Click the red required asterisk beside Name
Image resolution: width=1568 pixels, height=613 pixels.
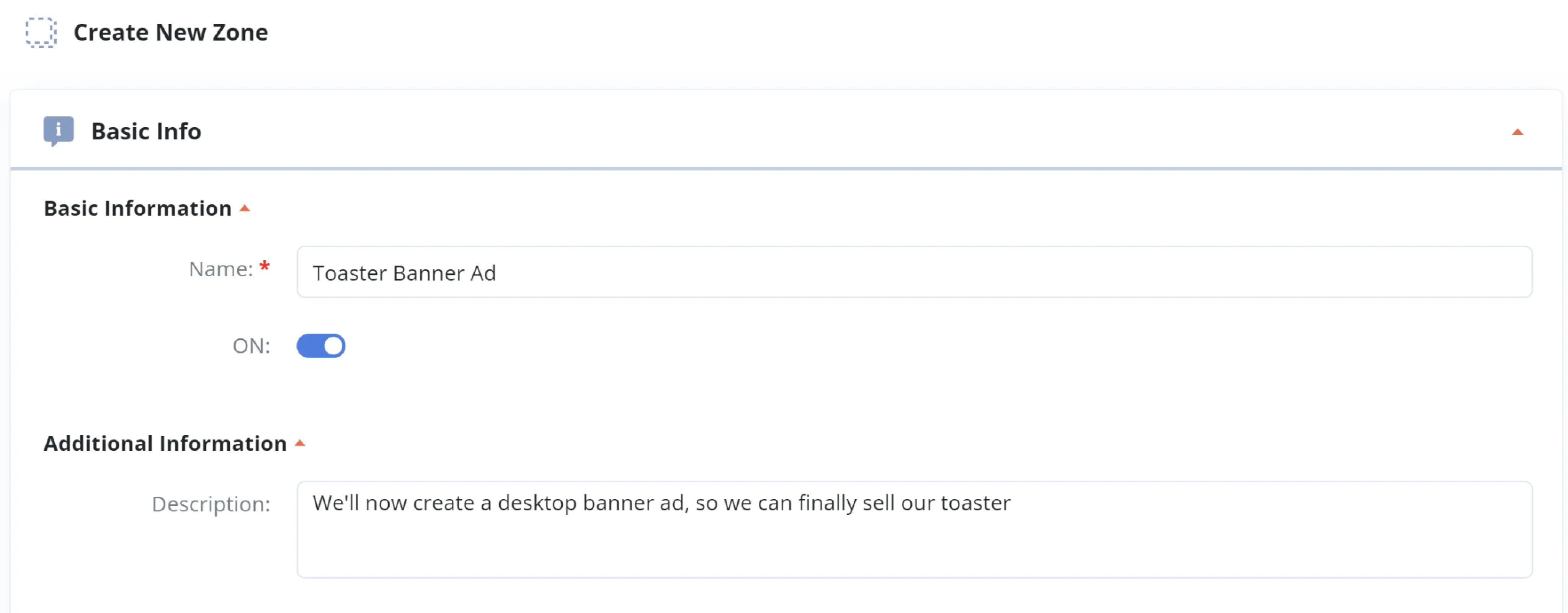click(265, 266)
